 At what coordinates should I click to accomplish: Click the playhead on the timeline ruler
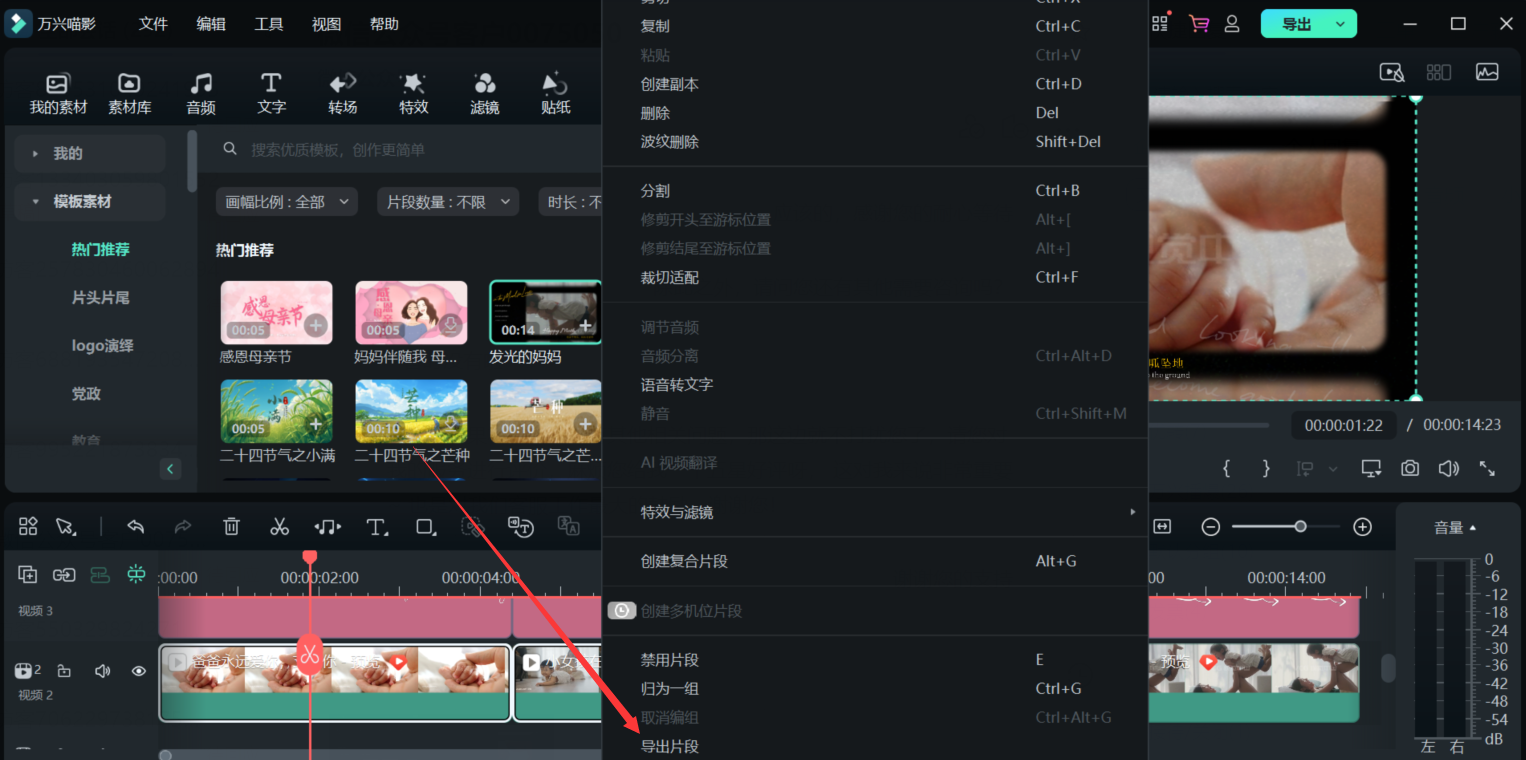310,557
